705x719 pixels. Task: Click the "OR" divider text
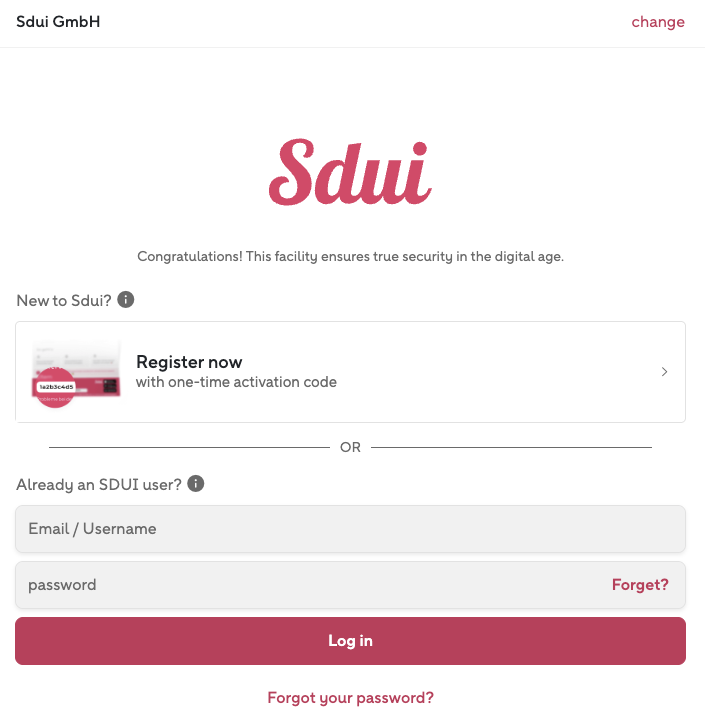tap(350, 447)
